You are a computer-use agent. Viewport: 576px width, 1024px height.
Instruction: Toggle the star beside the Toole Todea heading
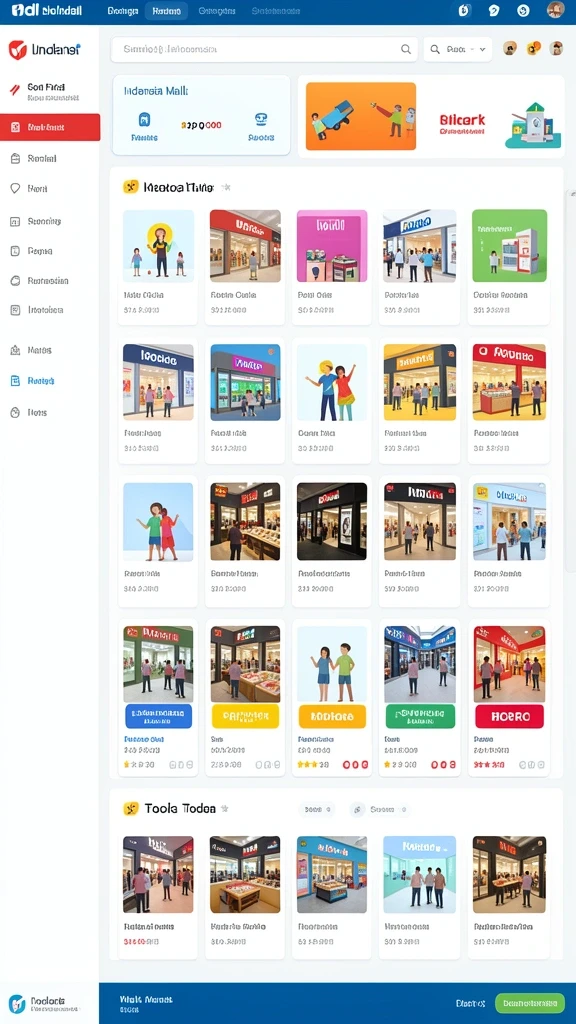point(225,808)
